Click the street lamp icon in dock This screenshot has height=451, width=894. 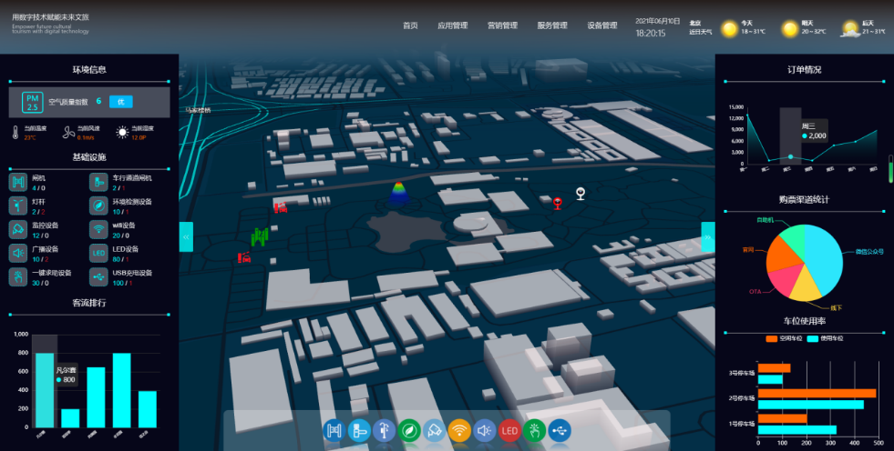[384, 430]
